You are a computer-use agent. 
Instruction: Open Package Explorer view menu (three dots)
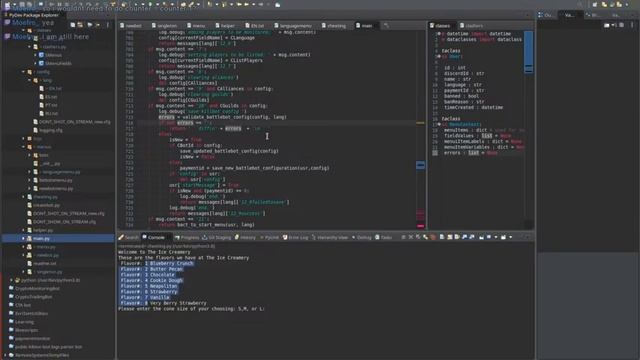[108, 25]
